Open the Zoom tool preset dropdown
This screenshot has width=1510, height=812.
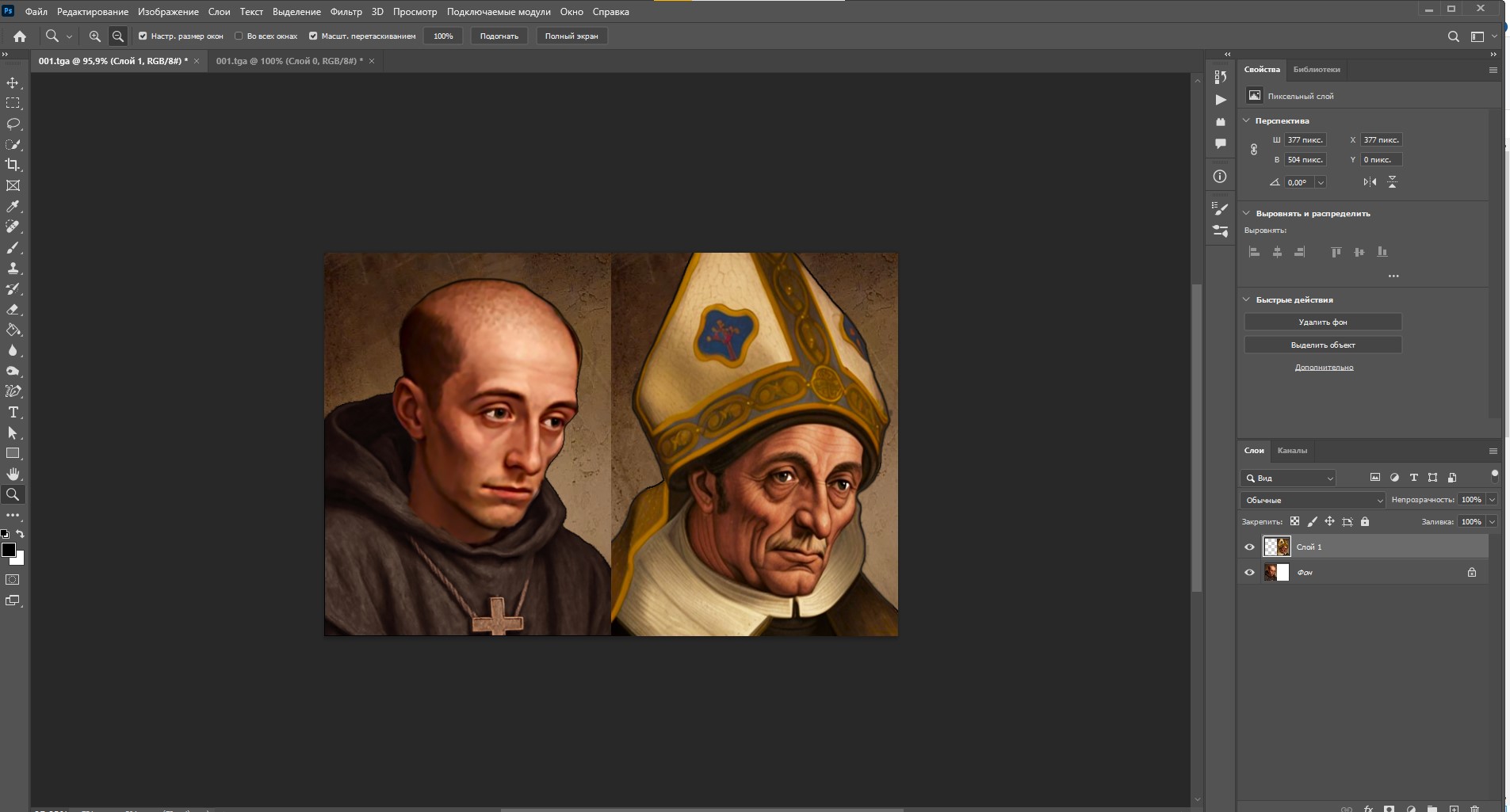(69, 36)
